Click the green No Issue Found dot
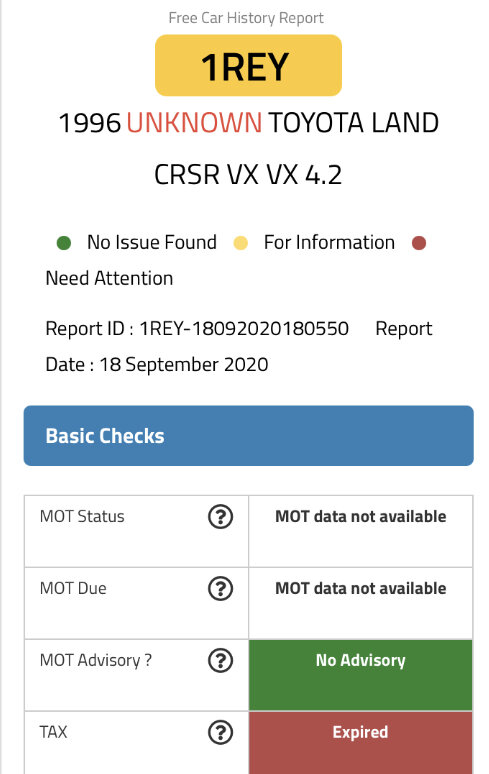 coord(64,243)
